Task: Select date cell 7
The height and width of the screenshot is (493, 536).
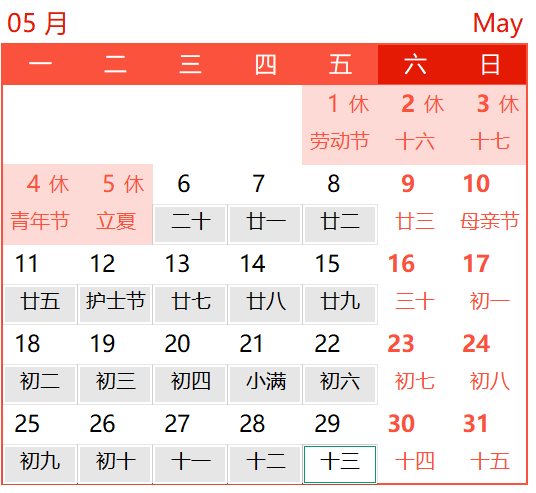Action: pyautogui.click(x=265, y=184)
